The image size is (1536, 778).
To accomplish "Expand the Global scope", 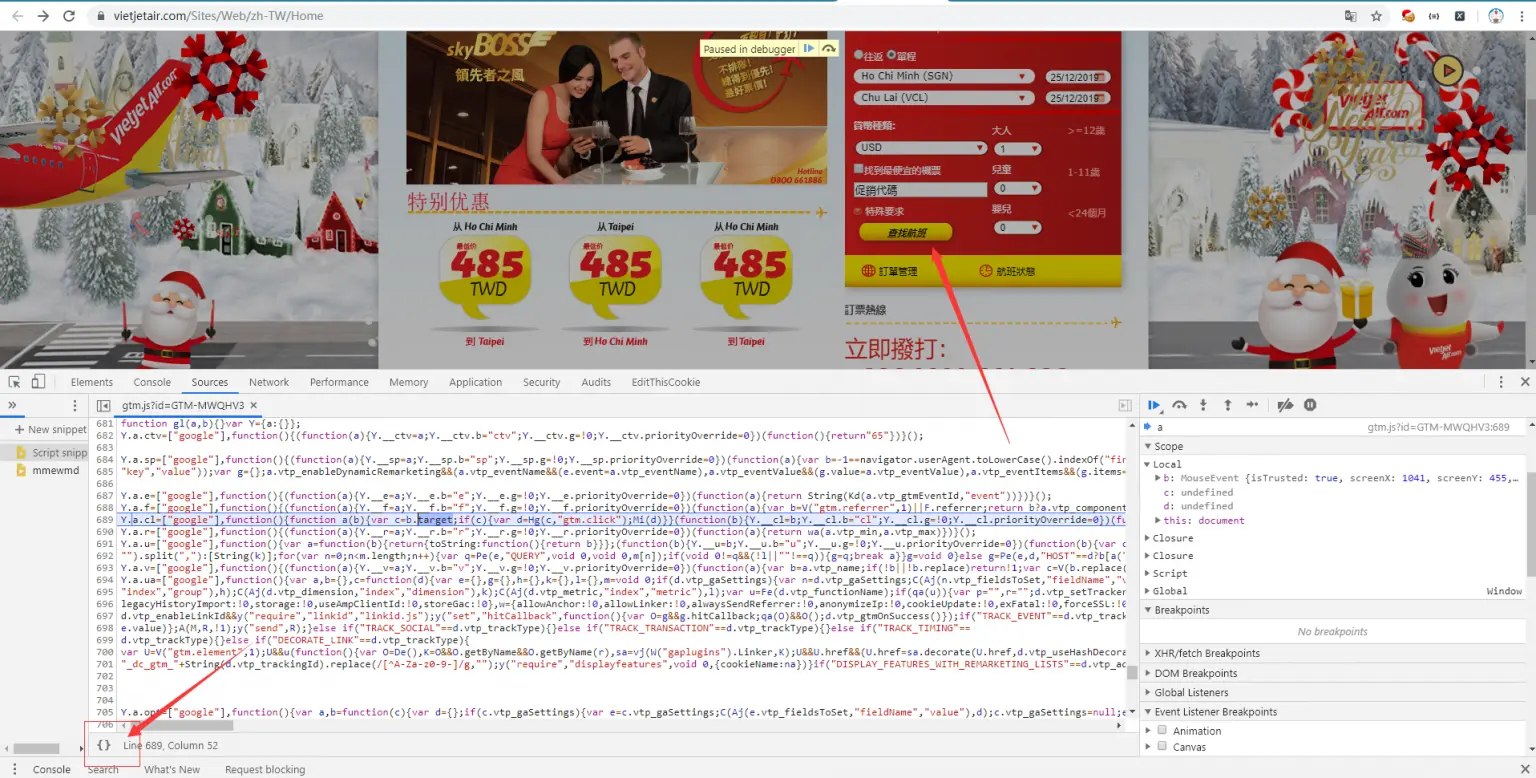I will click(x=1149, y=591).
